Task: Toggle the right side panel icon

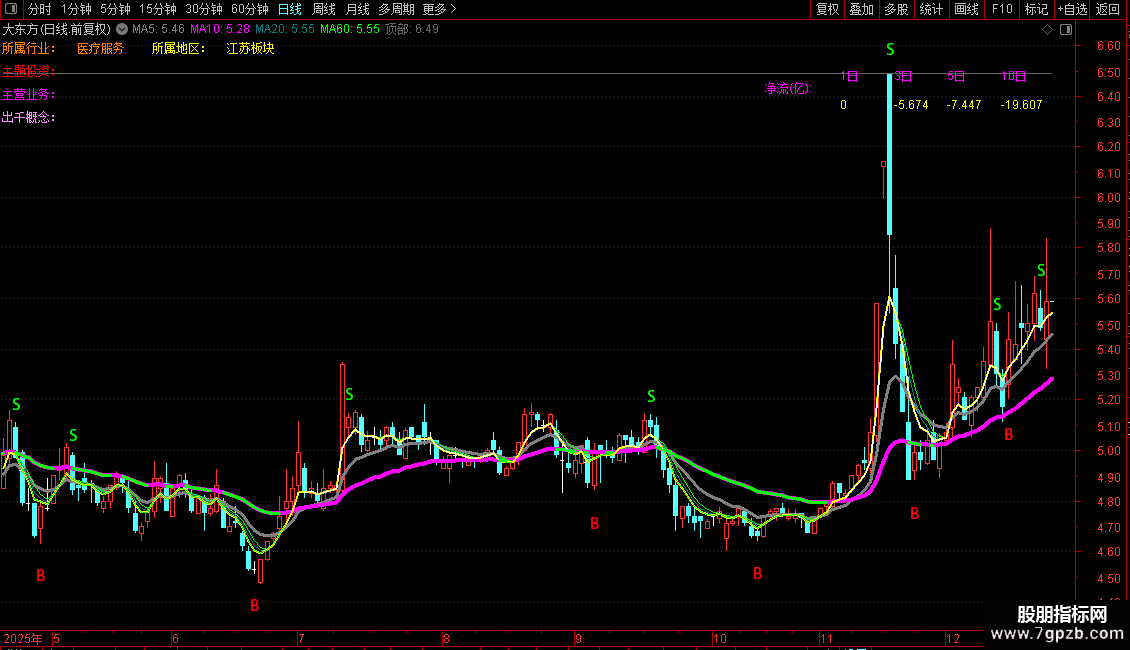Action: [1066, 30]
